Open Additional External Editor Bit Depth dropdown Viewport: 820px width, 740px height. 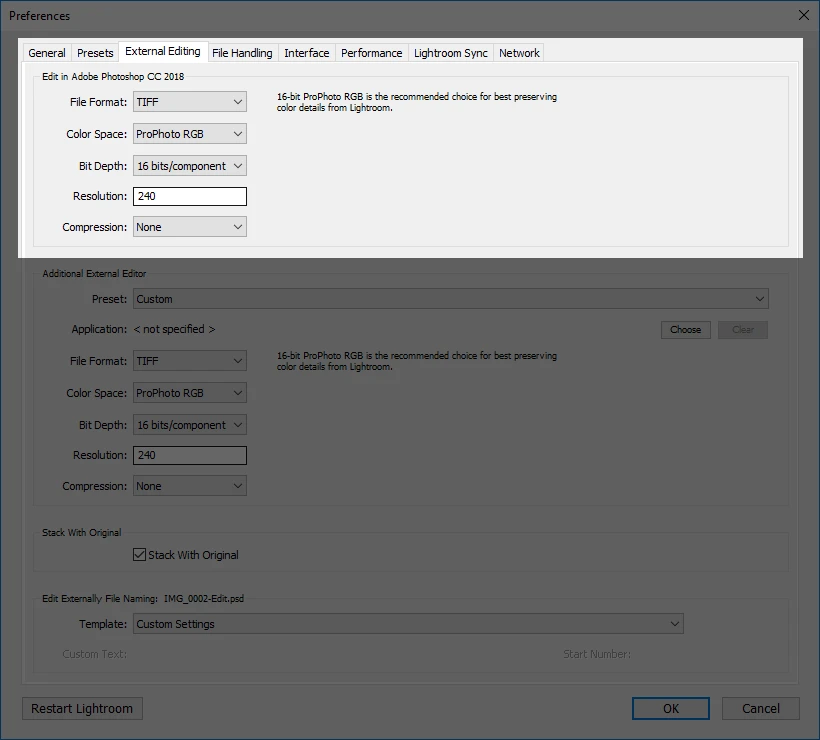tap(190, 425)
